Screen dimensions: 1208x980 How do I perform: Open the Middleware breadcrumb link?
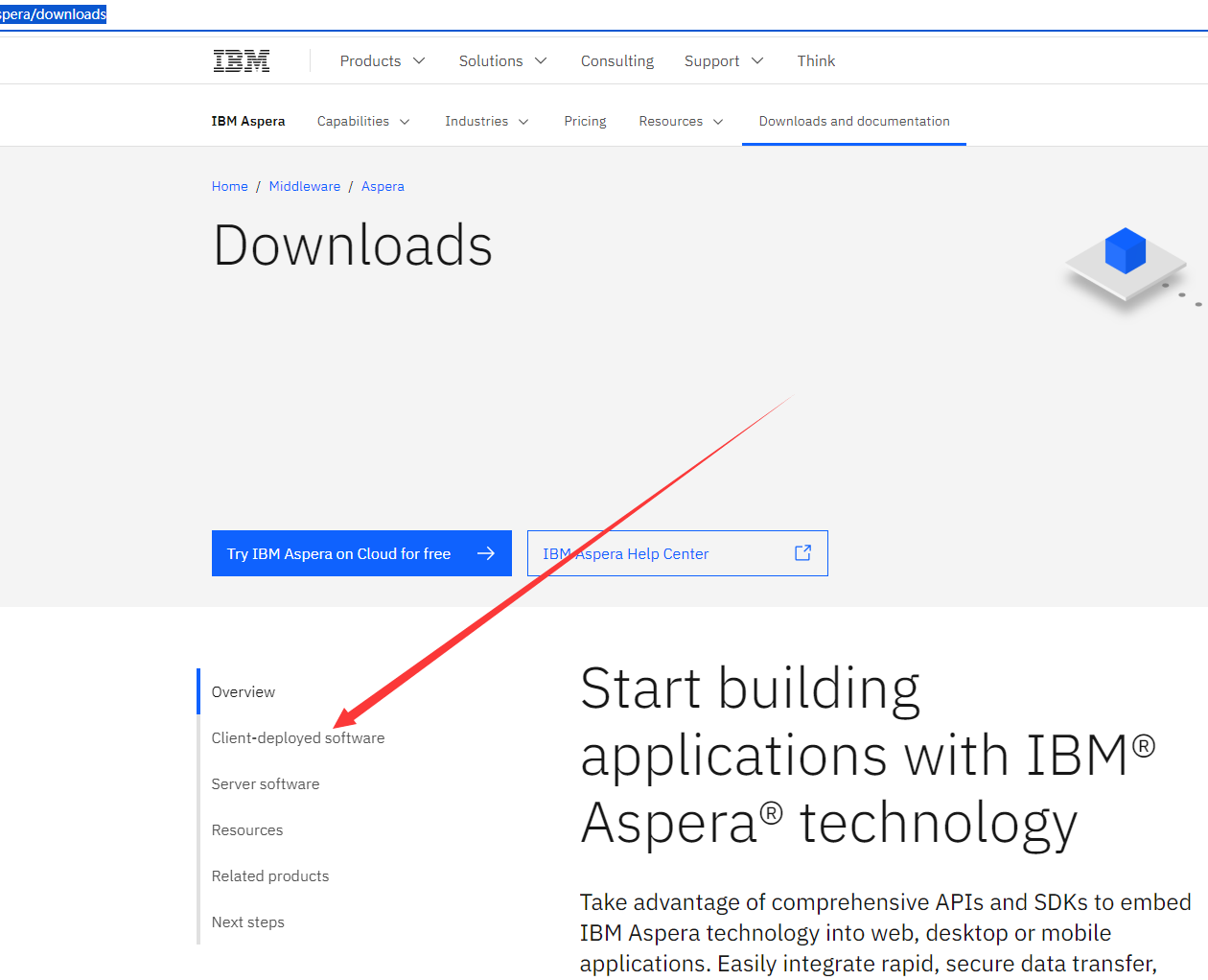(305, 186)
